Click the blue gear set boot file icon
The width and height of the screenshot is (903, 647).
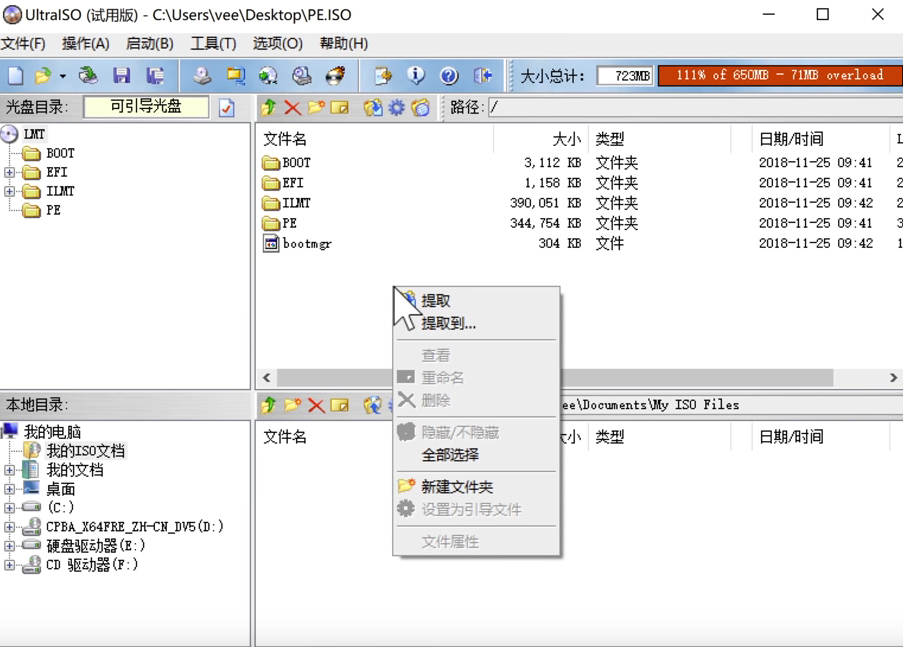(397, 108)
